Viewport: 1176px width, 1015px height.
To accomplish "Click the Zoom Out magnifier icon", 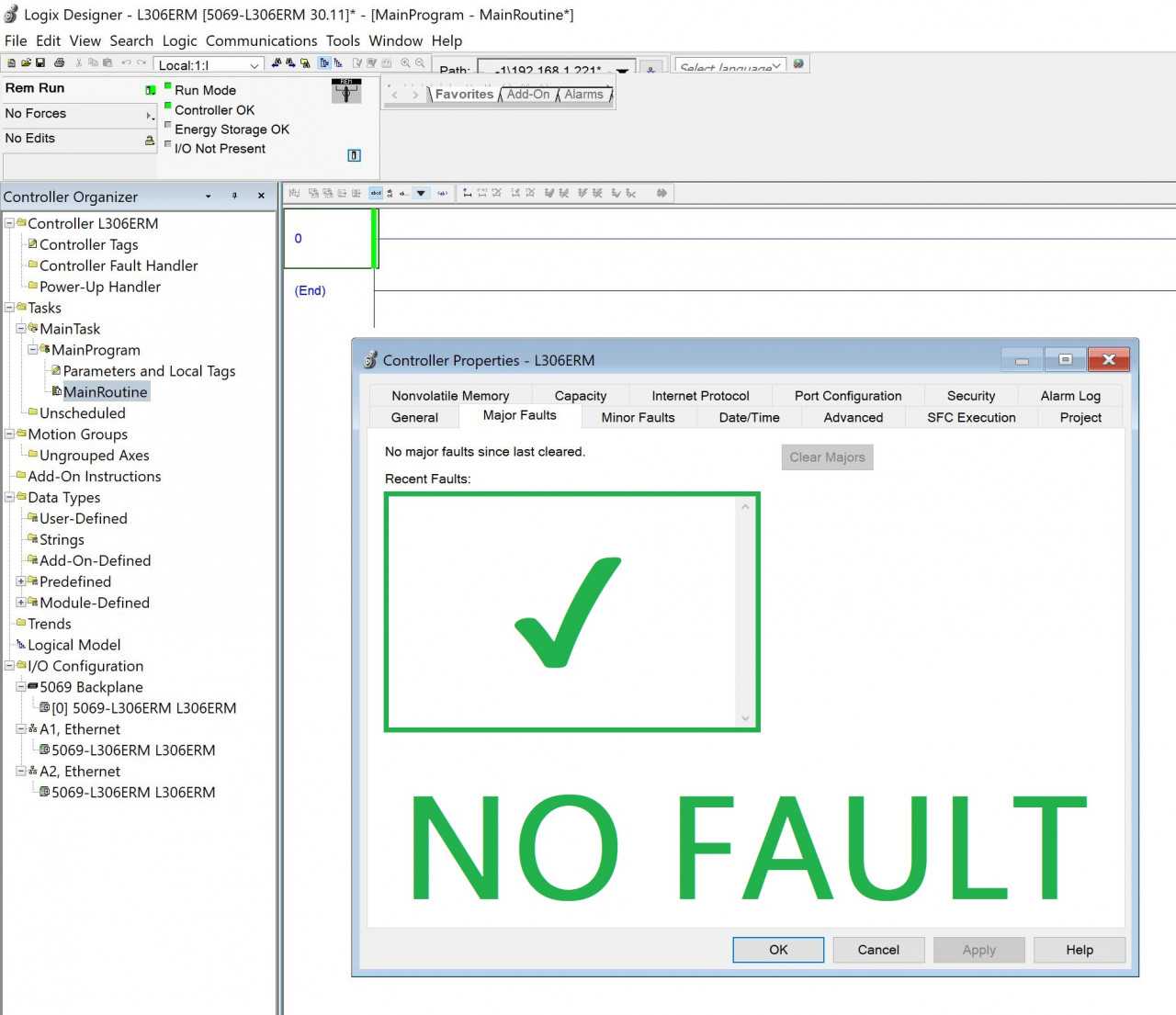I will click(x=420, y=63).
